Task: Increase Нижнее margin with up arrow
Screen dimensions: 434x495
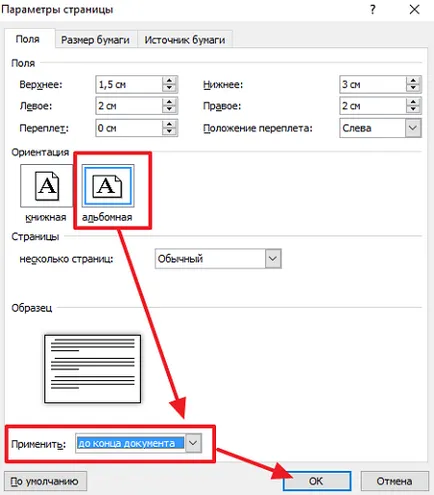Action: [x=413, y=80]
